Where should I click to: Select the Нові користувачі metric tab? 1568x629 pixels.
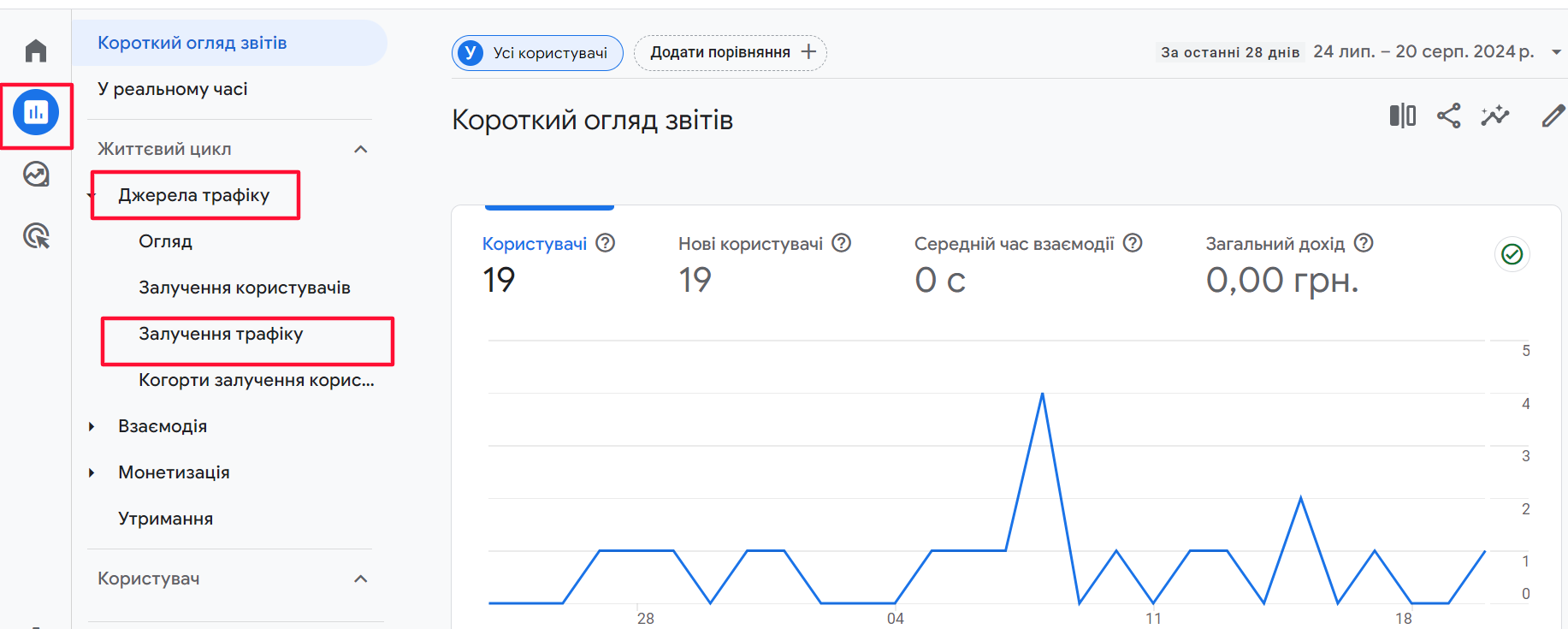tap(765, 265)
